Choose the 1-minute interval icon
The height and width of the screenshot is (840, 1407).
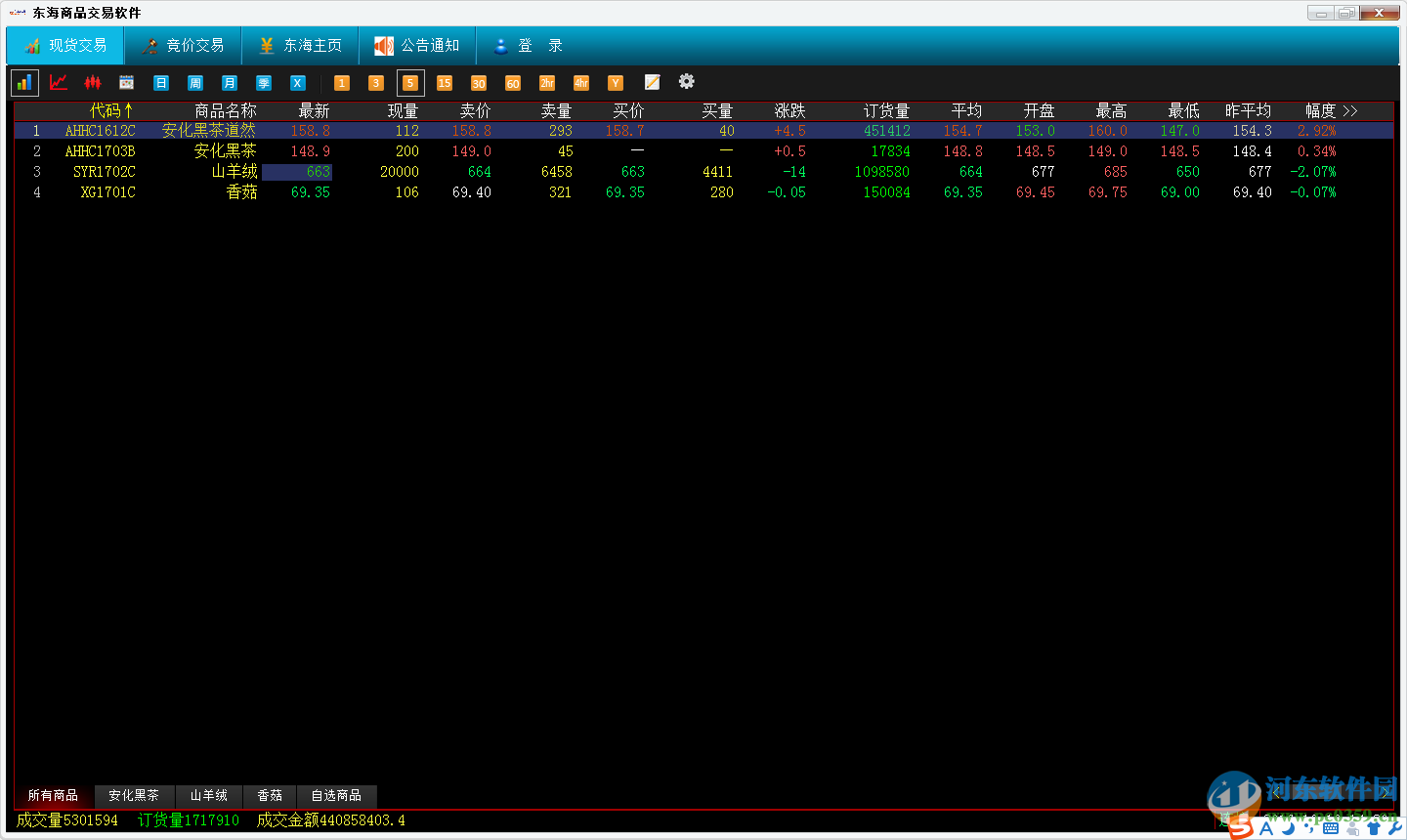pyautogui.click(x=342, y=83)
